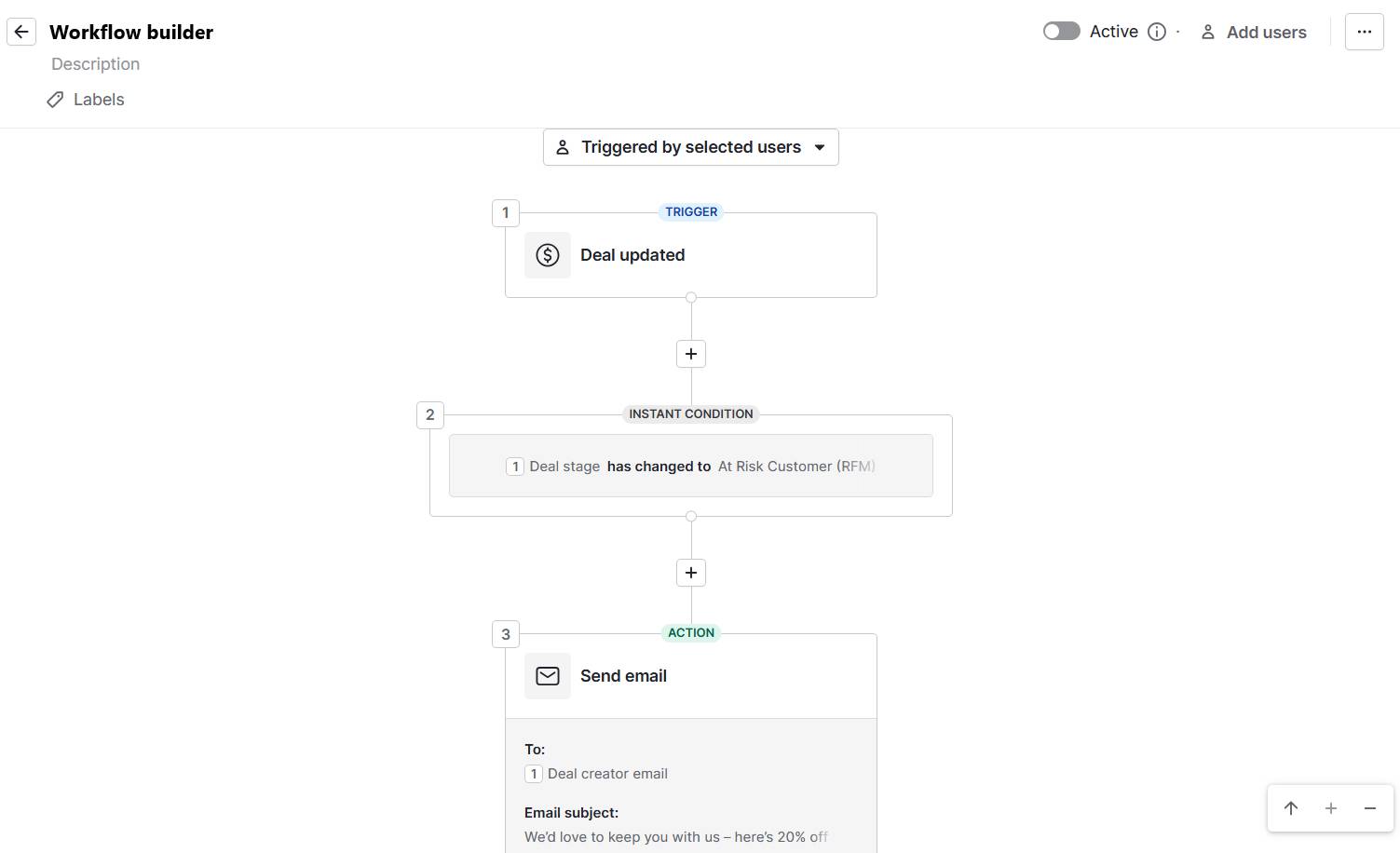This screenshot has height=853, width=1400.
Task: Open the three-dot options menu
Action: 1364,32
